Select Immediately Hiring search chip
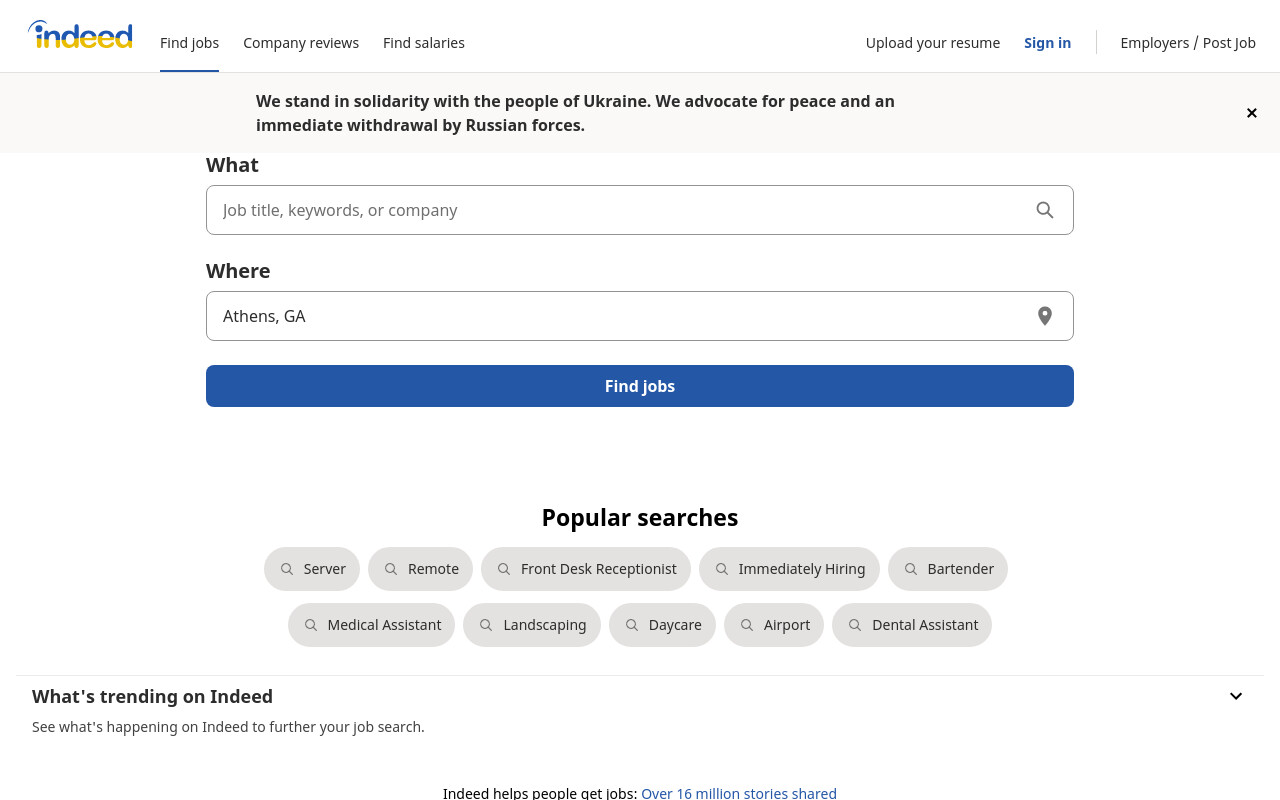This screenshot has height=800, width=1280. [x=789, y=569]
